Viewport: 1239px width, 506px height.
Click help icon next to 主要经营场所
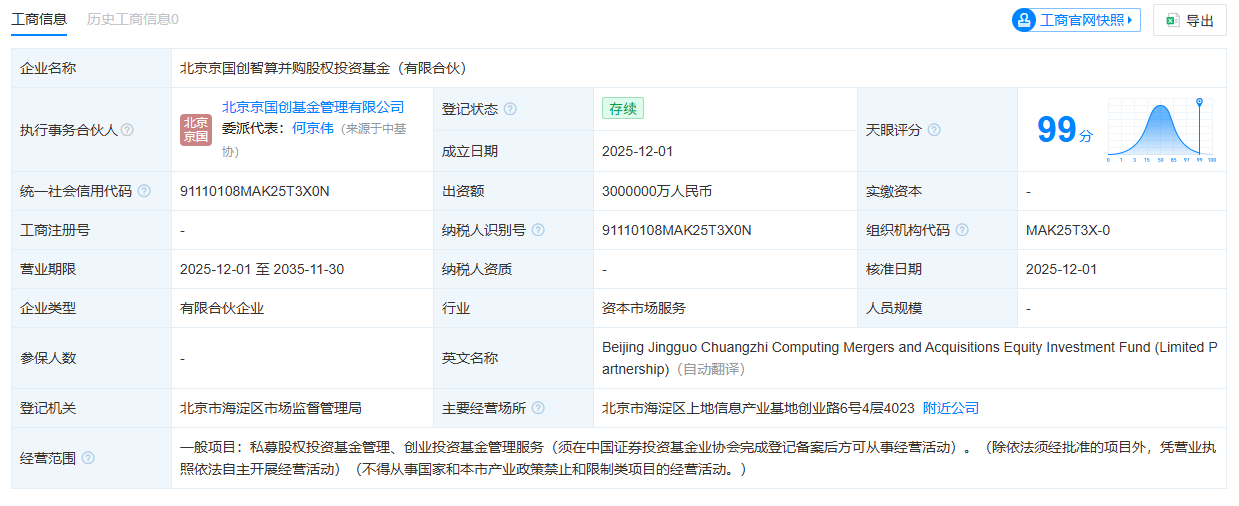538,408
